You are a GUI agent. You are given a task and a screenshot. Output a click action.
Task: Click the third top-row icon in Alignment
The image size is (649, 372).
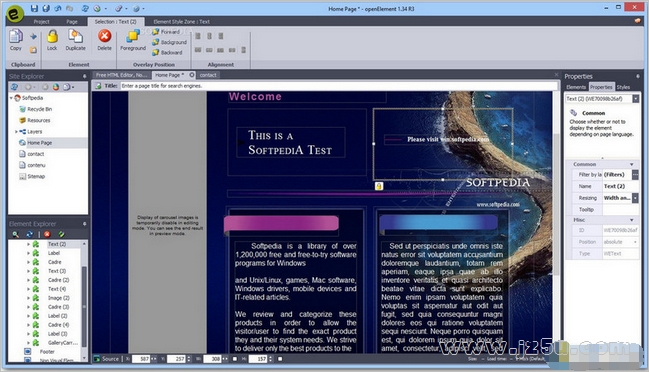tap(221, 36)
